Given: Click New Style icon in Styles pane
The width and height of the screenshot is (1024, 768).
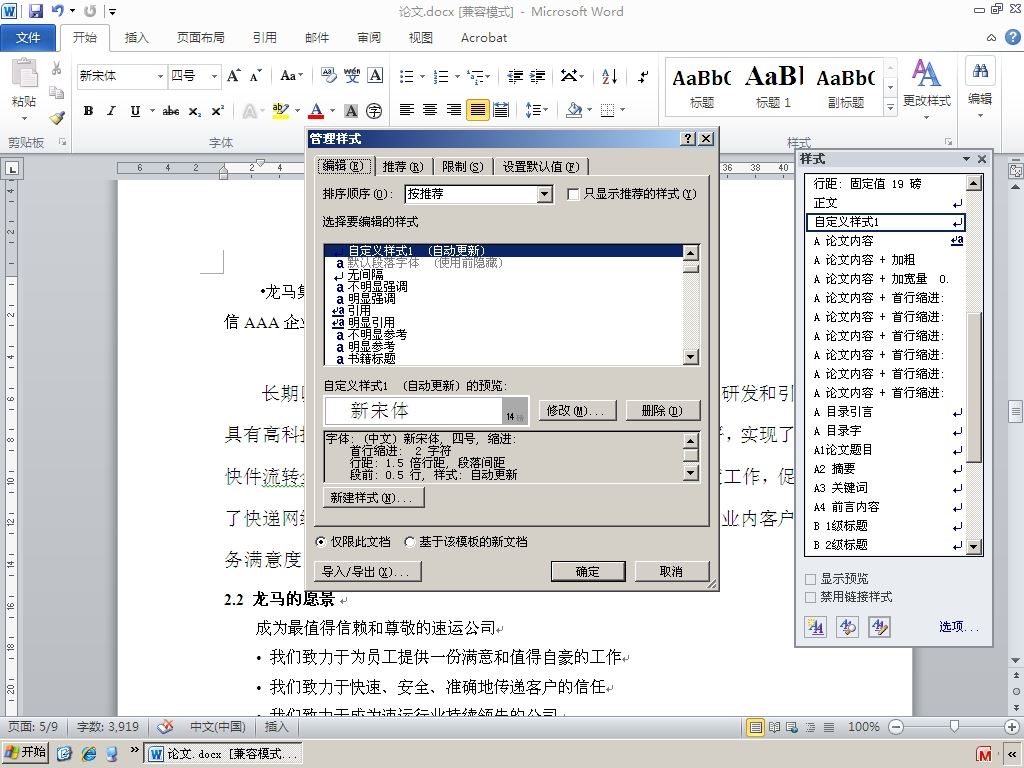Looking at the screenshot, I should point(815,627).
